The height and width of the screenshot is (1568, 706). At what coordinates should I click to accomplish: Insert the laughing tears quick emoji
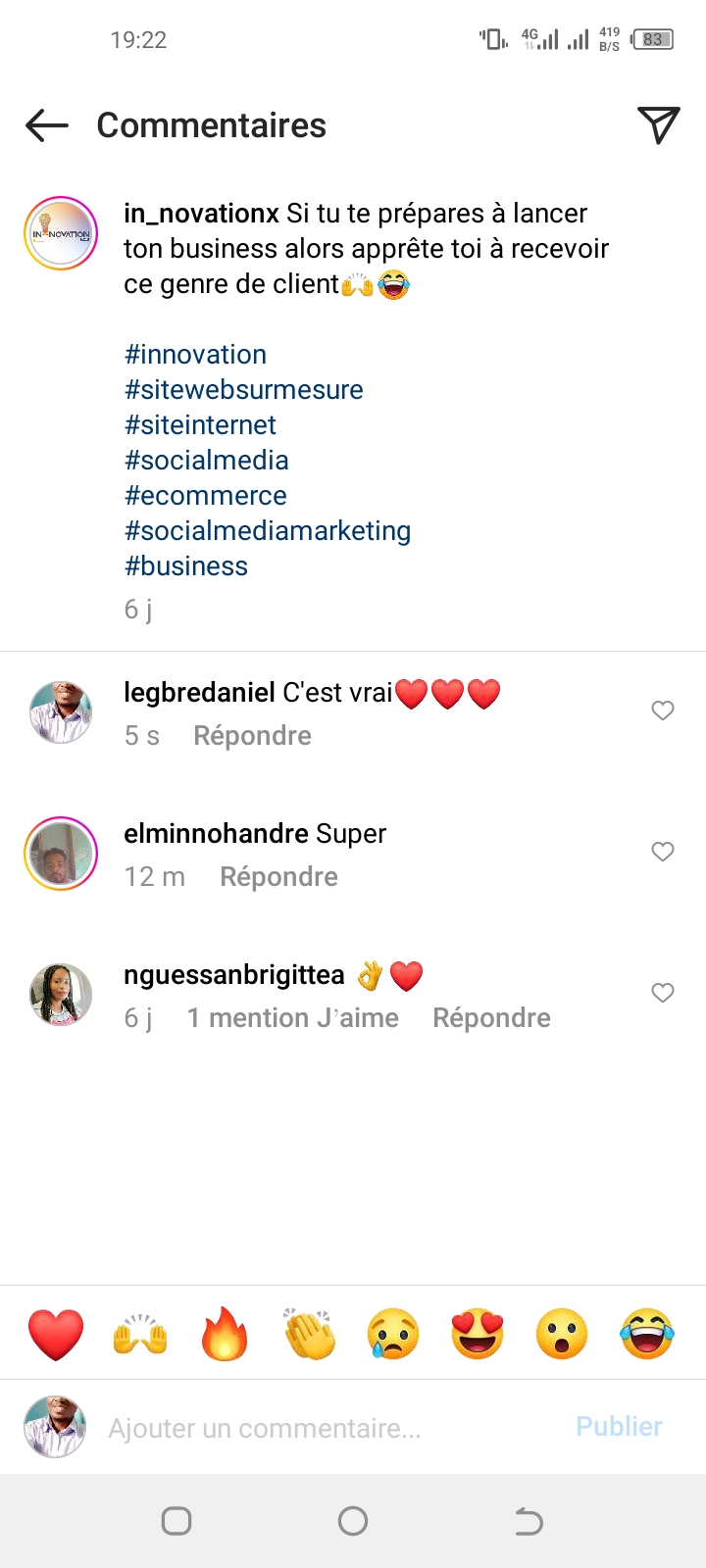(646, 1334)
